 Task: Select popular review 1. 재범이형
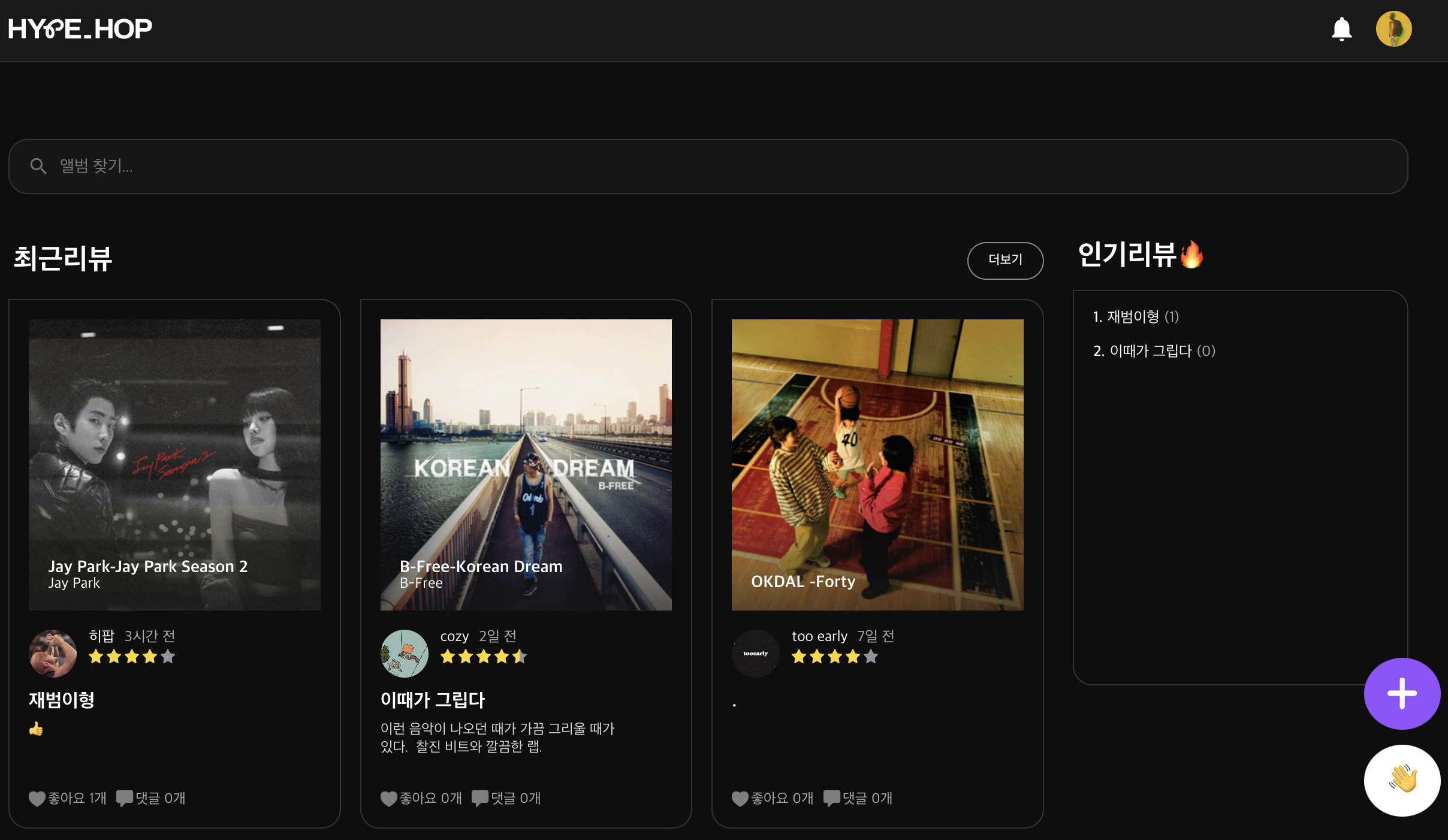coord(1136,316)
